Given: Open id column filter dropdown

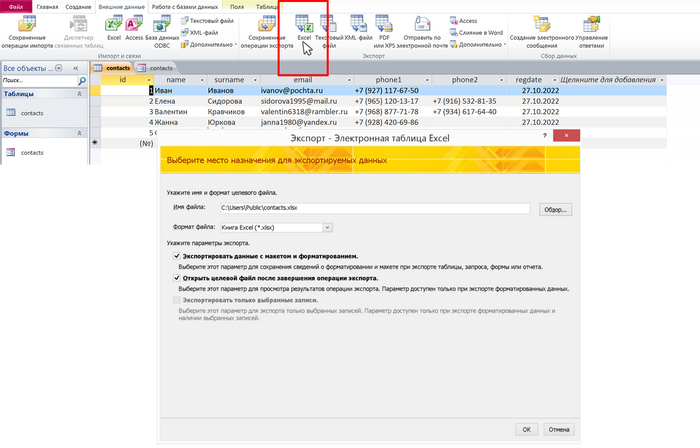Looking at the screenshot, I should [149, 80].
